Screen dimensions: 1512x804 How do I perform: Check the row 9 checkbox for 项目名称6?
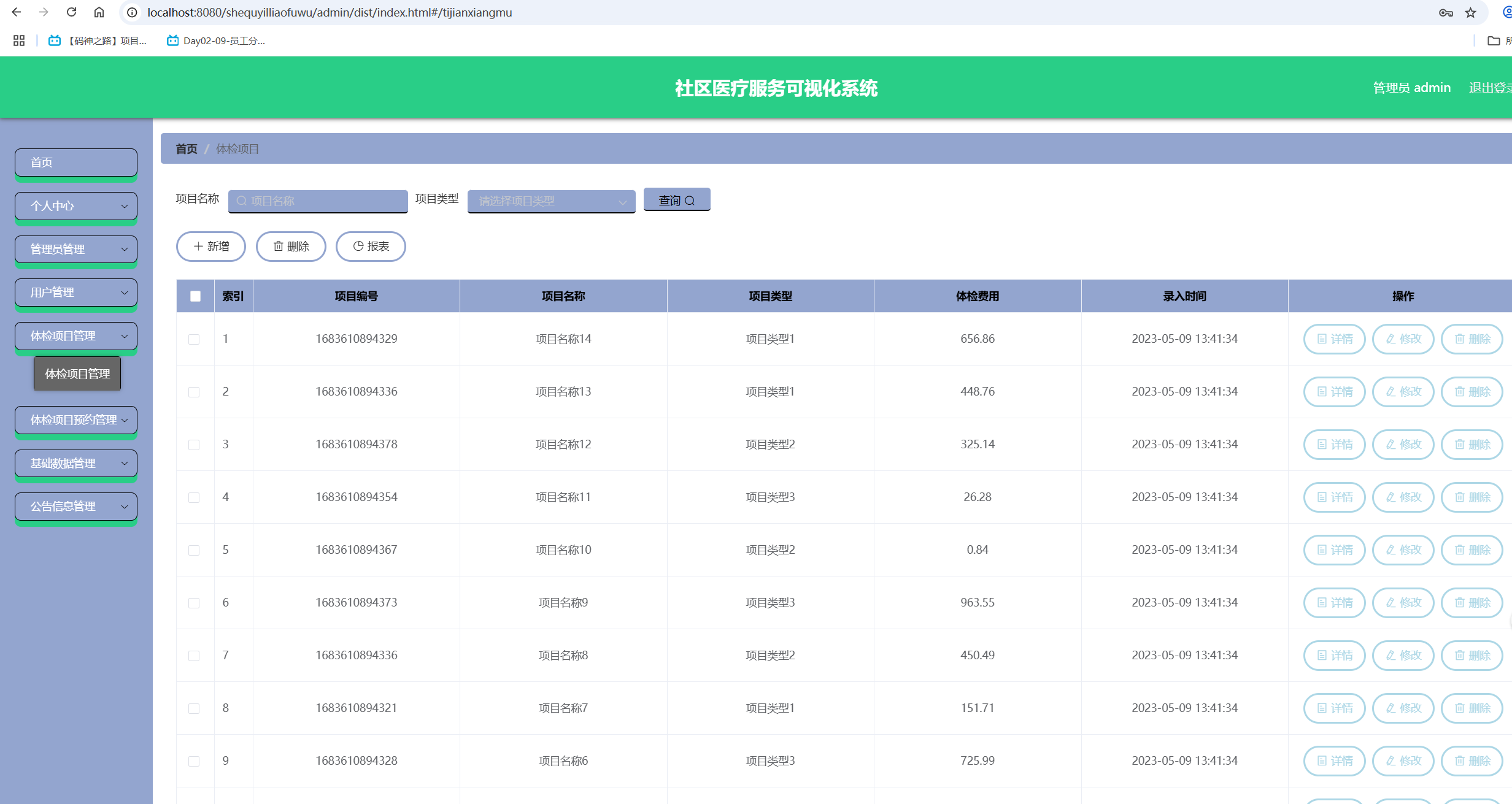(194, 761)
